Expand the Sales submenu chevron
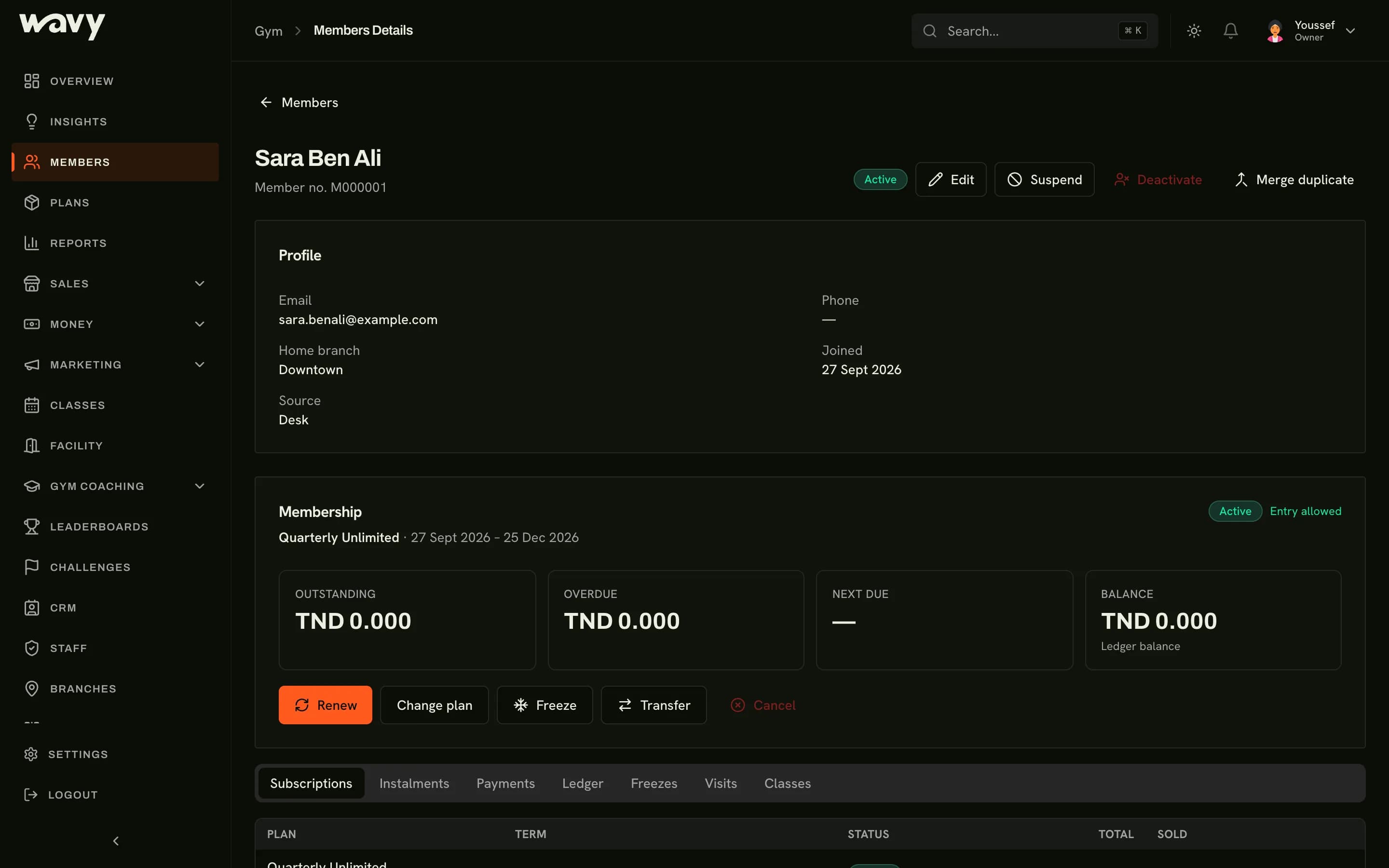This screenshot has height=868, width=1389. (199, 284)
